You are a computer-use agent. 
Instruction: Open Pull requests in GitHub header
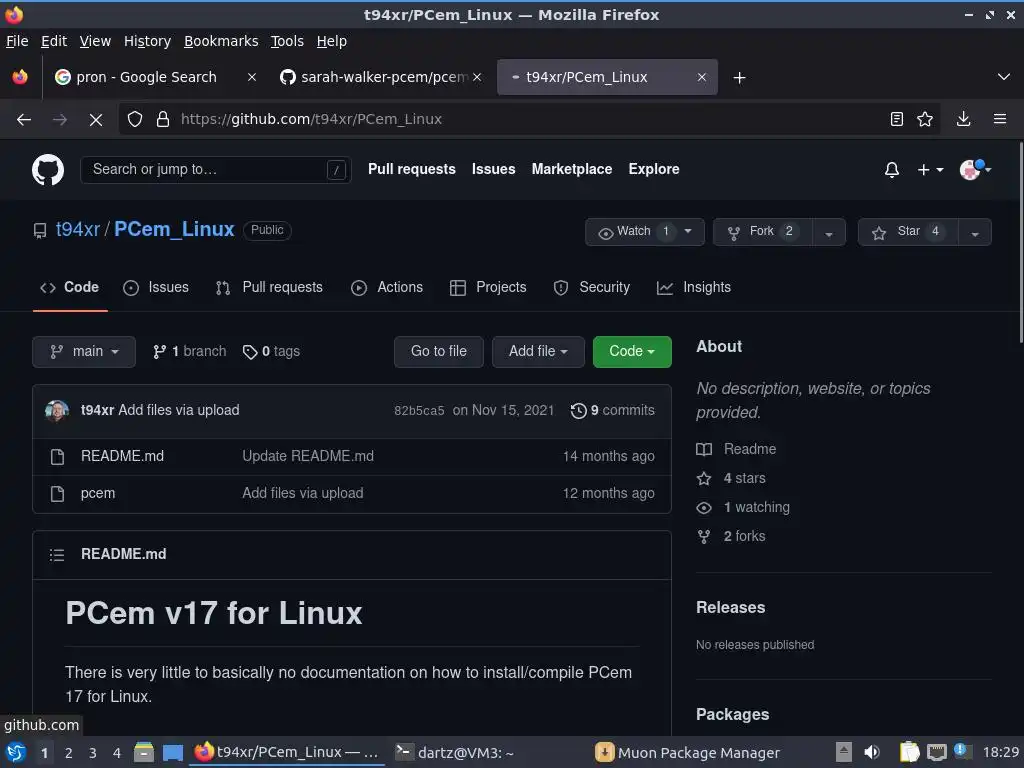411,169
